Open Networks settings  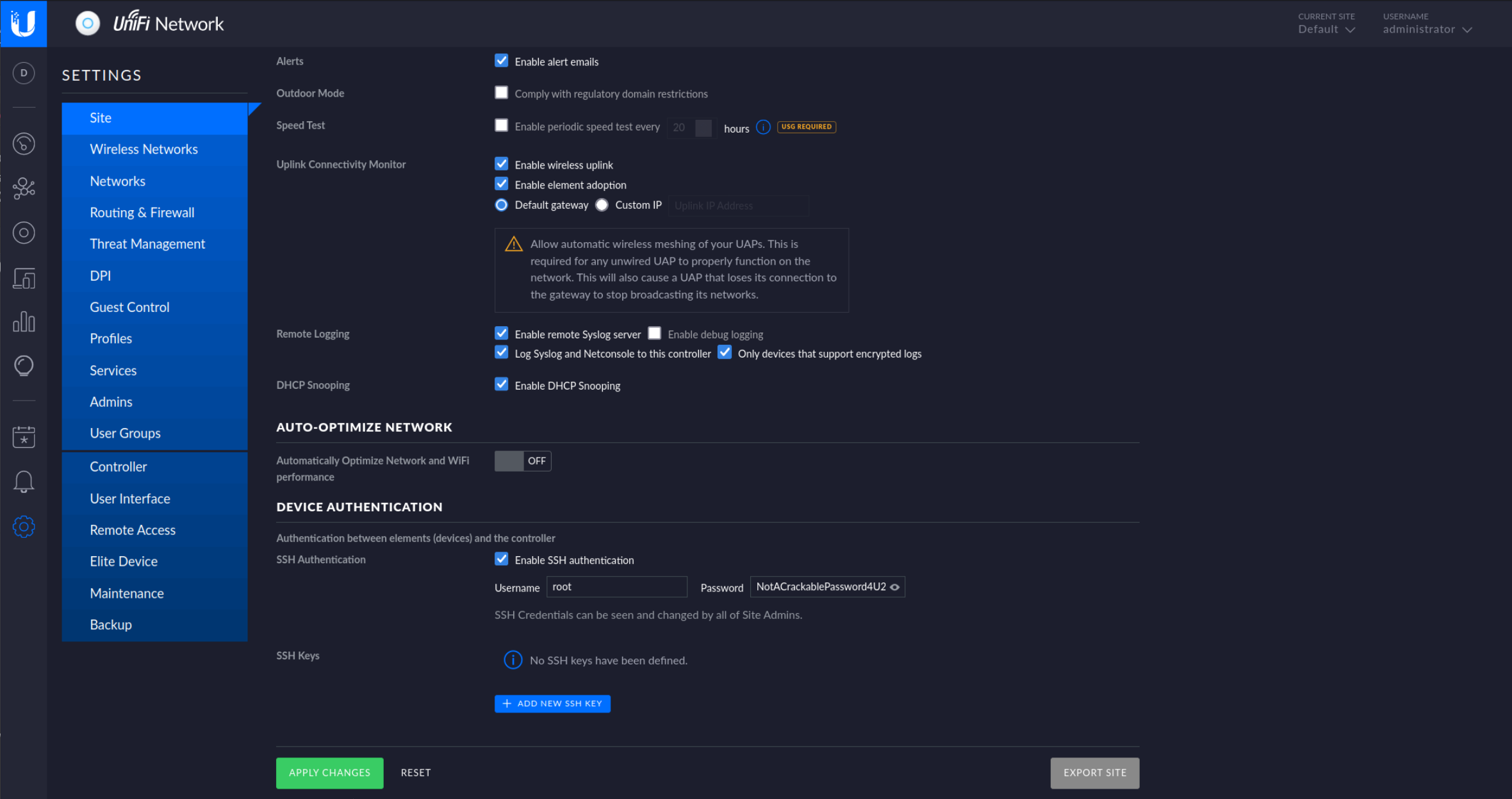pos(154,181)
